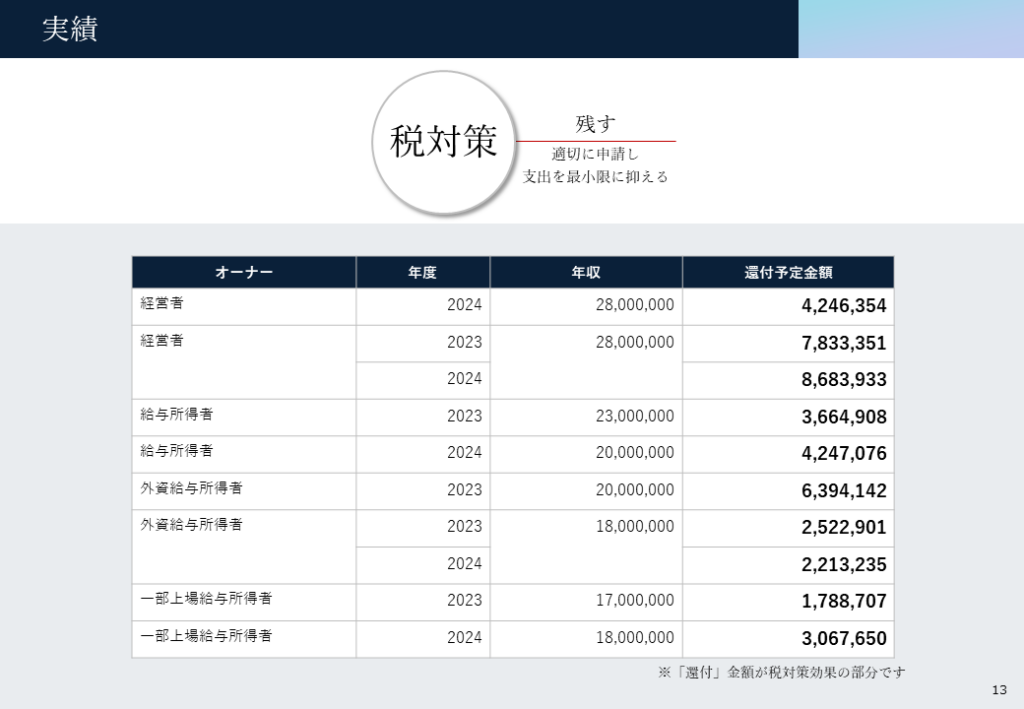Click 外資給与所得者 in the 6,394,142 row
The height and width of the screenshot is (709, 1024).
click(191, 488)
